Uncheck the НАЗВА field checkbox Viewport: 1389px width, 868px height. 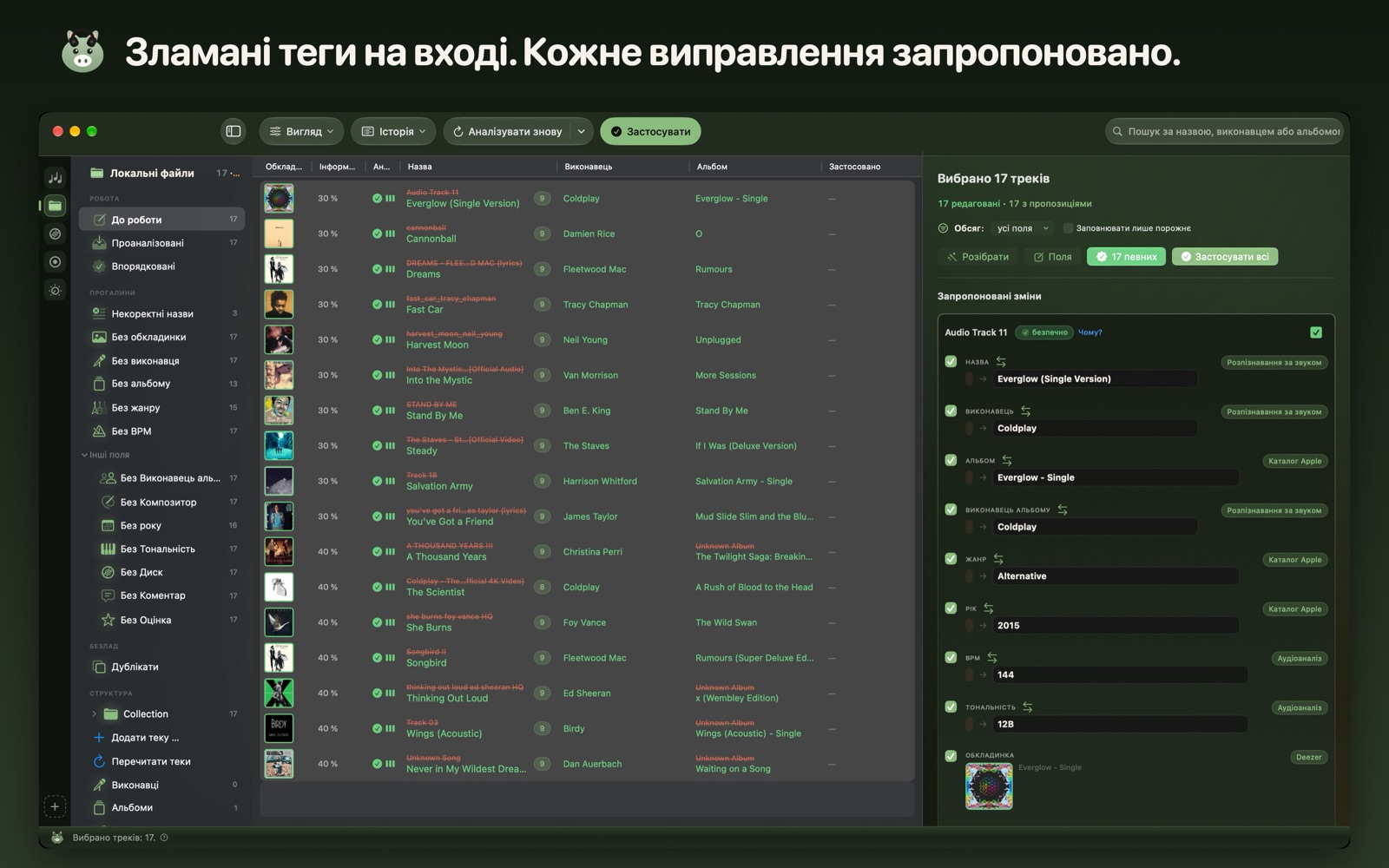click(951, 361)
